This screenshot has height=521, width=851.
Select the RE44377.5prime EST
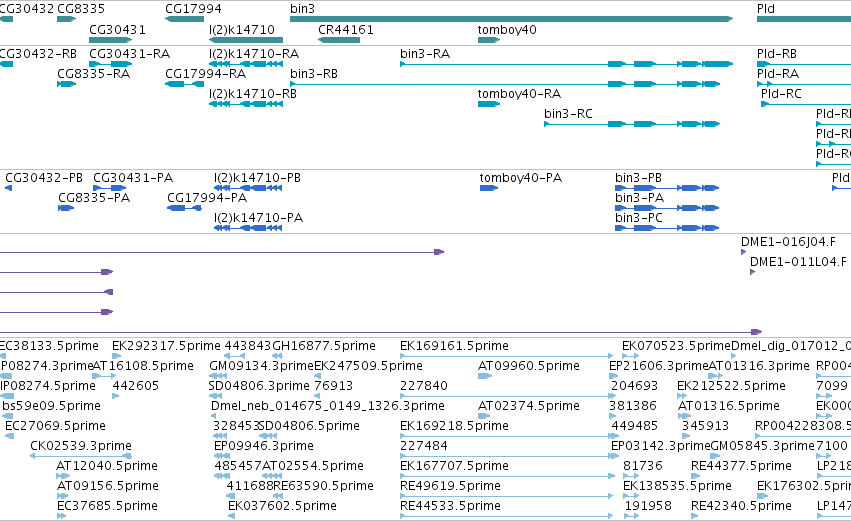click(697, 476)
